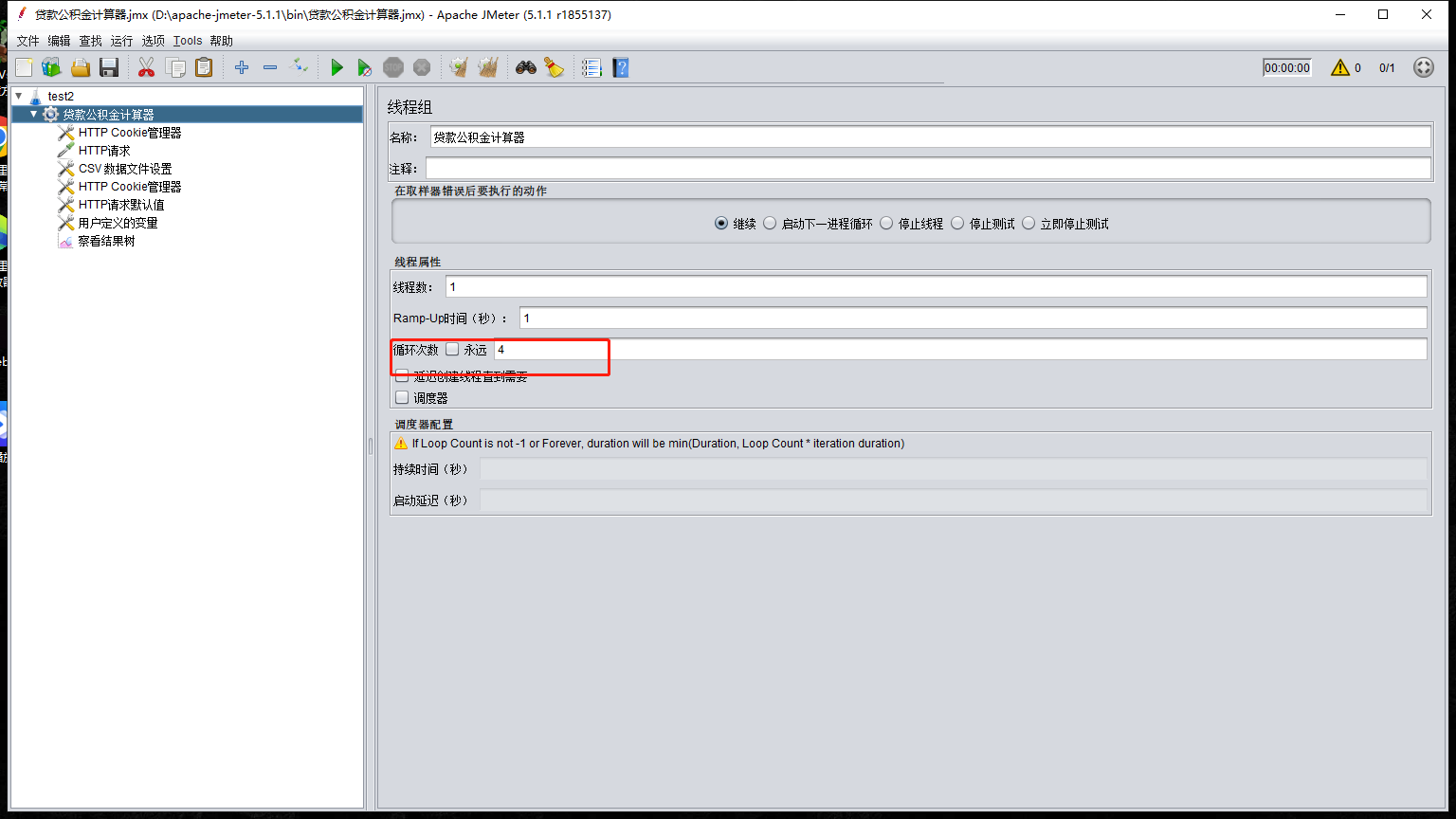Click the warning triangle log errors icon
This screenshot has width=1456, height=819.
[x=1339, y=67]
